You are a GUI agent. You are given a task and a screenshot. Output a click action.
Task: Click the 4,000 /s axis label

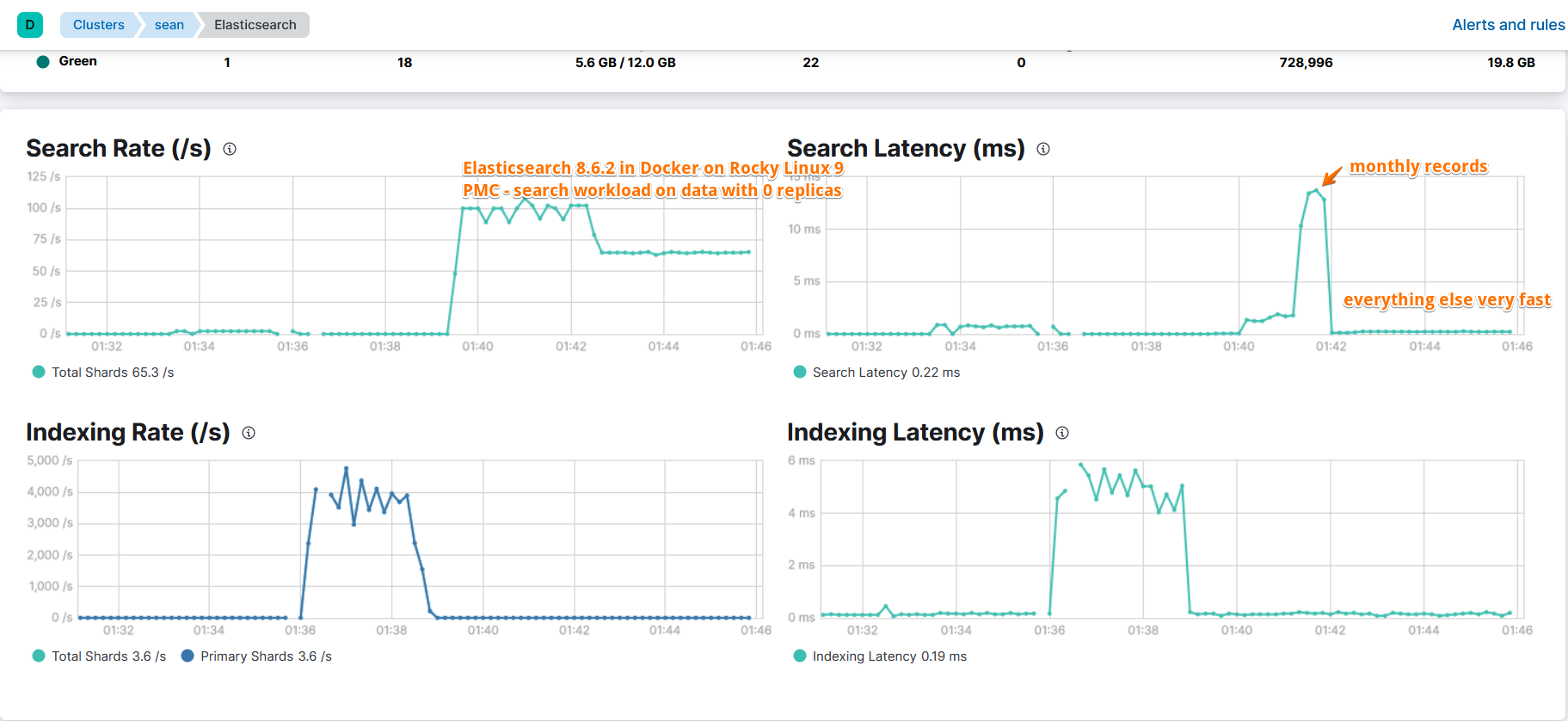pos(50,491)
